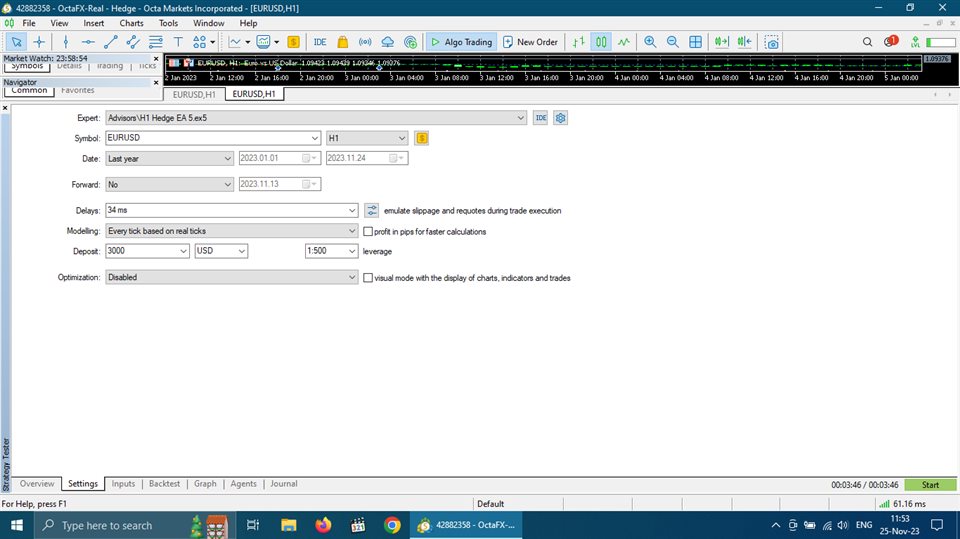Enable visual mode checkbox
Viewport: 960px width, 539px height.
[x=368, y=278]
